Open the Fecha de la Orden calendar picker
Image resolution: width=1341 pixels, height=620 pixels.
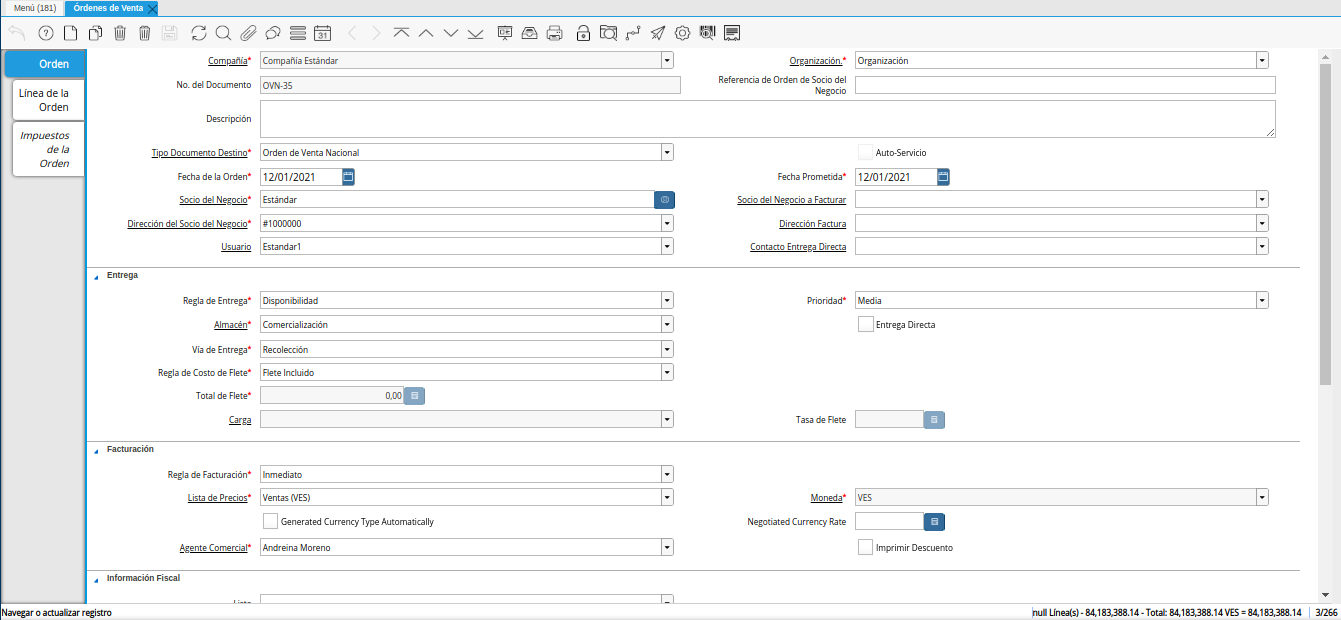tap(348, 177)
